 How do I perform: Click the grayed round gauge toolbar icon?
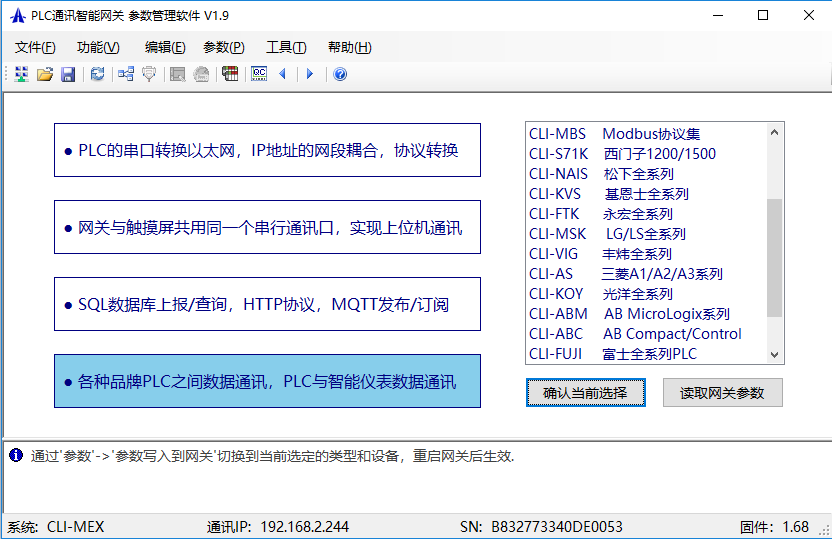click(201, 74)
